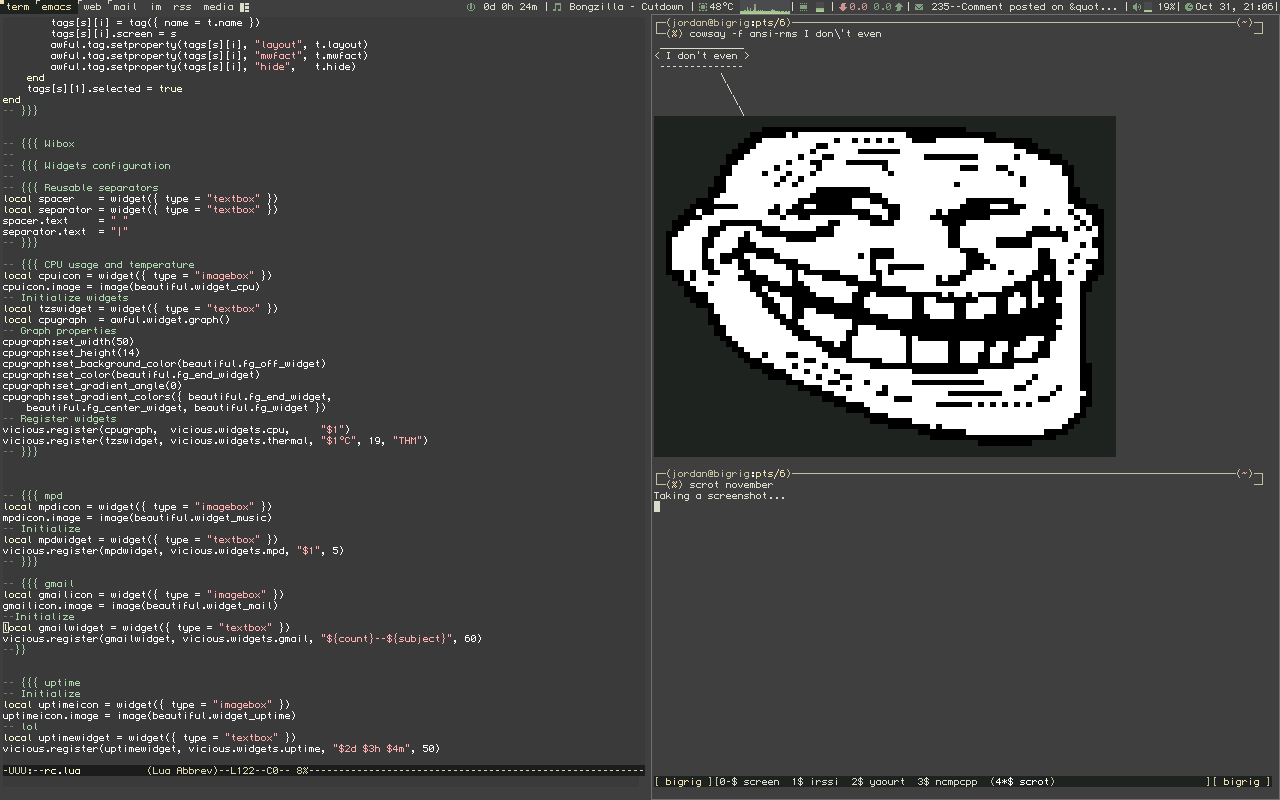The image size is (1280, 800).
Task: Click the now playing Bongzilla - Cutdown text
Action: coord(626,6)
